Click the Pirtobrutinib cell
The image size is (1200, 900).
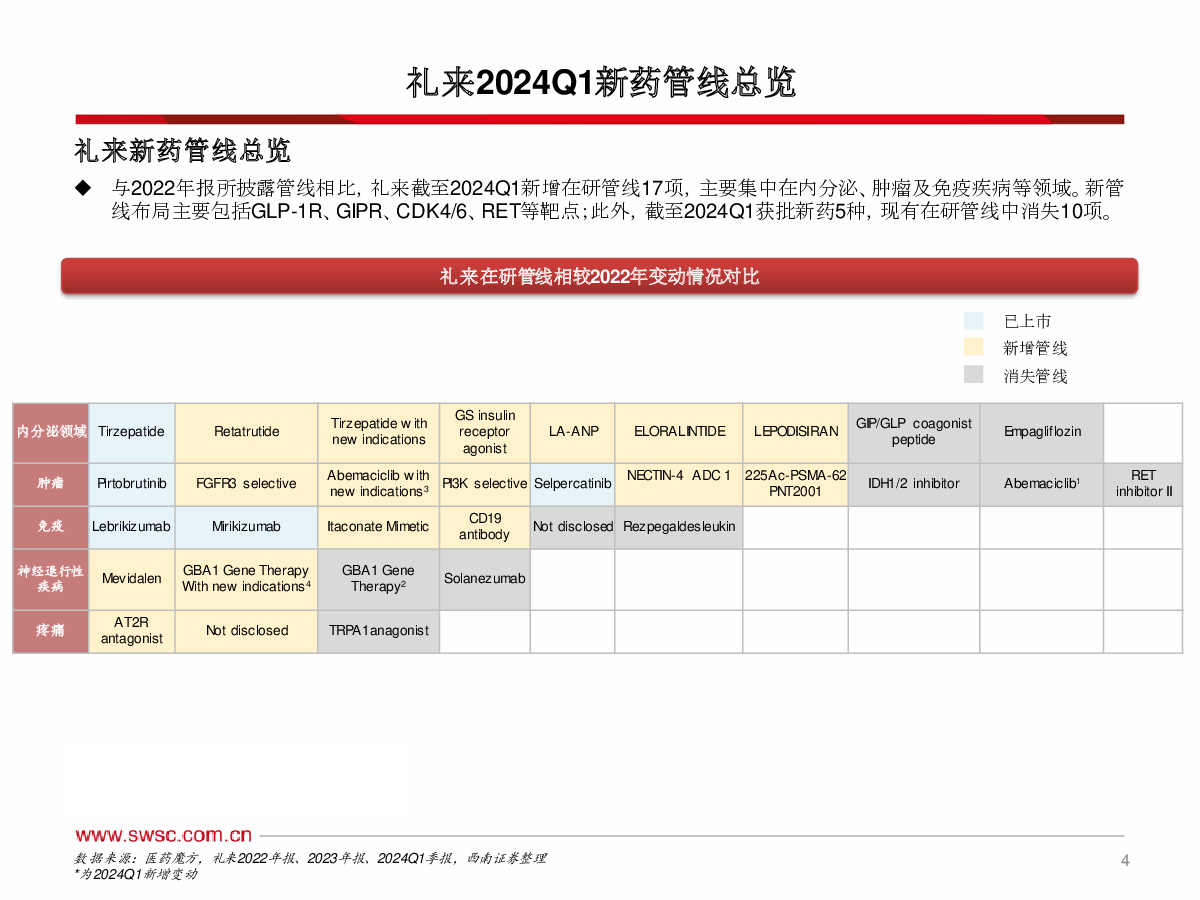pos(132,484)
